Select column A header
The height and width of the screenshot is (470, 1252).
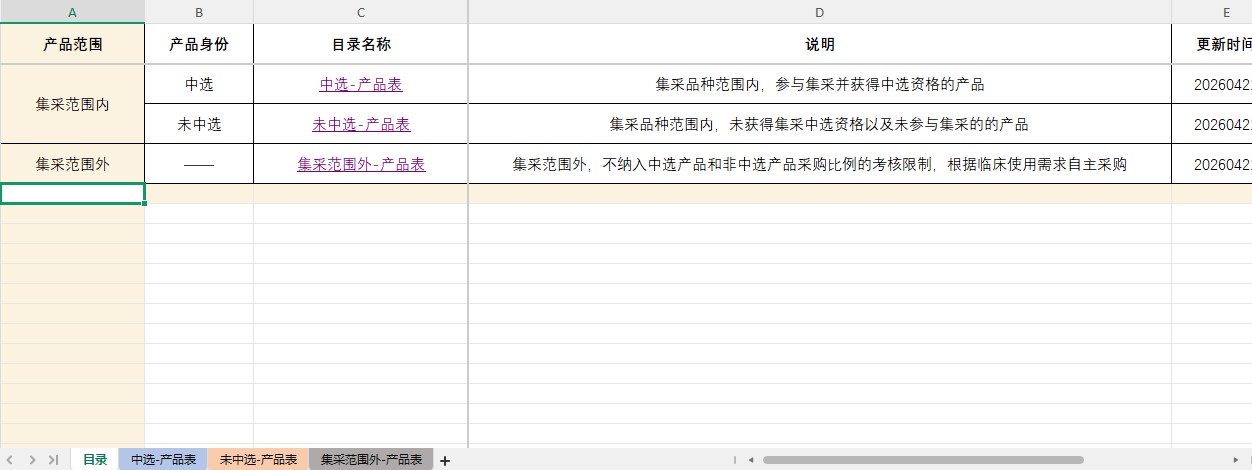coord(72,12)
